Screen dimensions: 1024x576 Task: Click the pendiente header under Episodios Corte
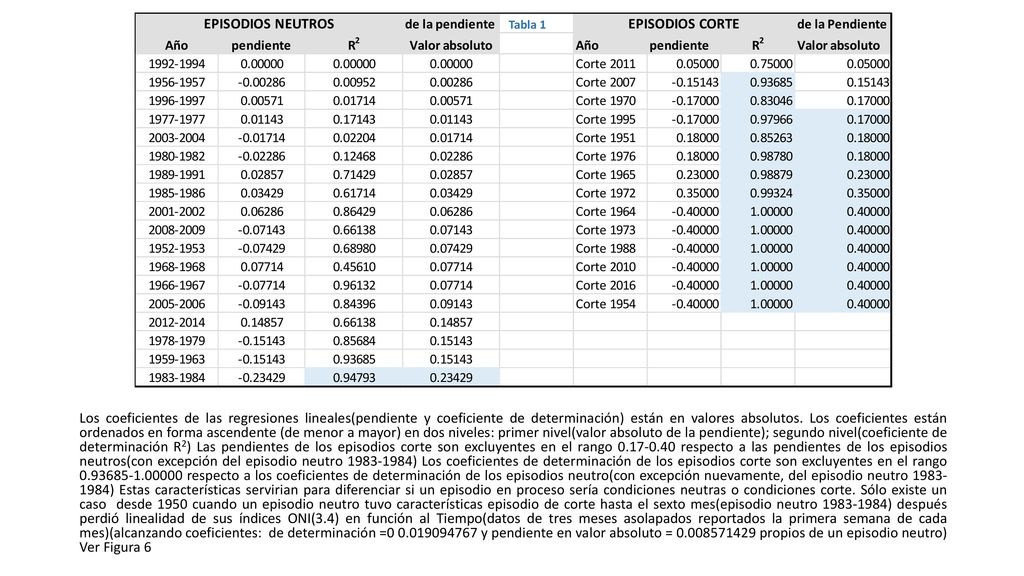(679, 45)
